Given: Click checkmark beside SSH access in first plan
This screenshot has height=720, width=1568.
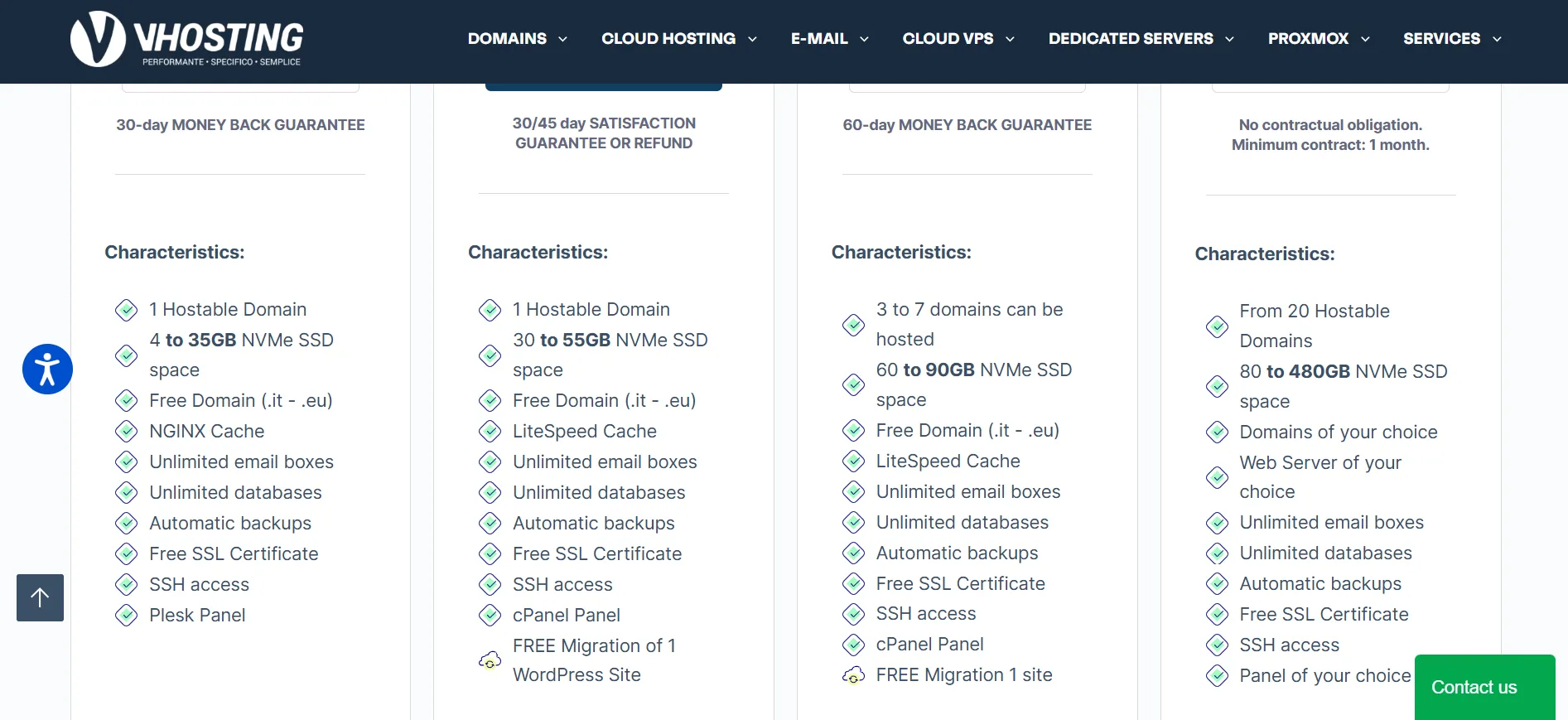Looking at the screenshot, I should click(126, 584).
